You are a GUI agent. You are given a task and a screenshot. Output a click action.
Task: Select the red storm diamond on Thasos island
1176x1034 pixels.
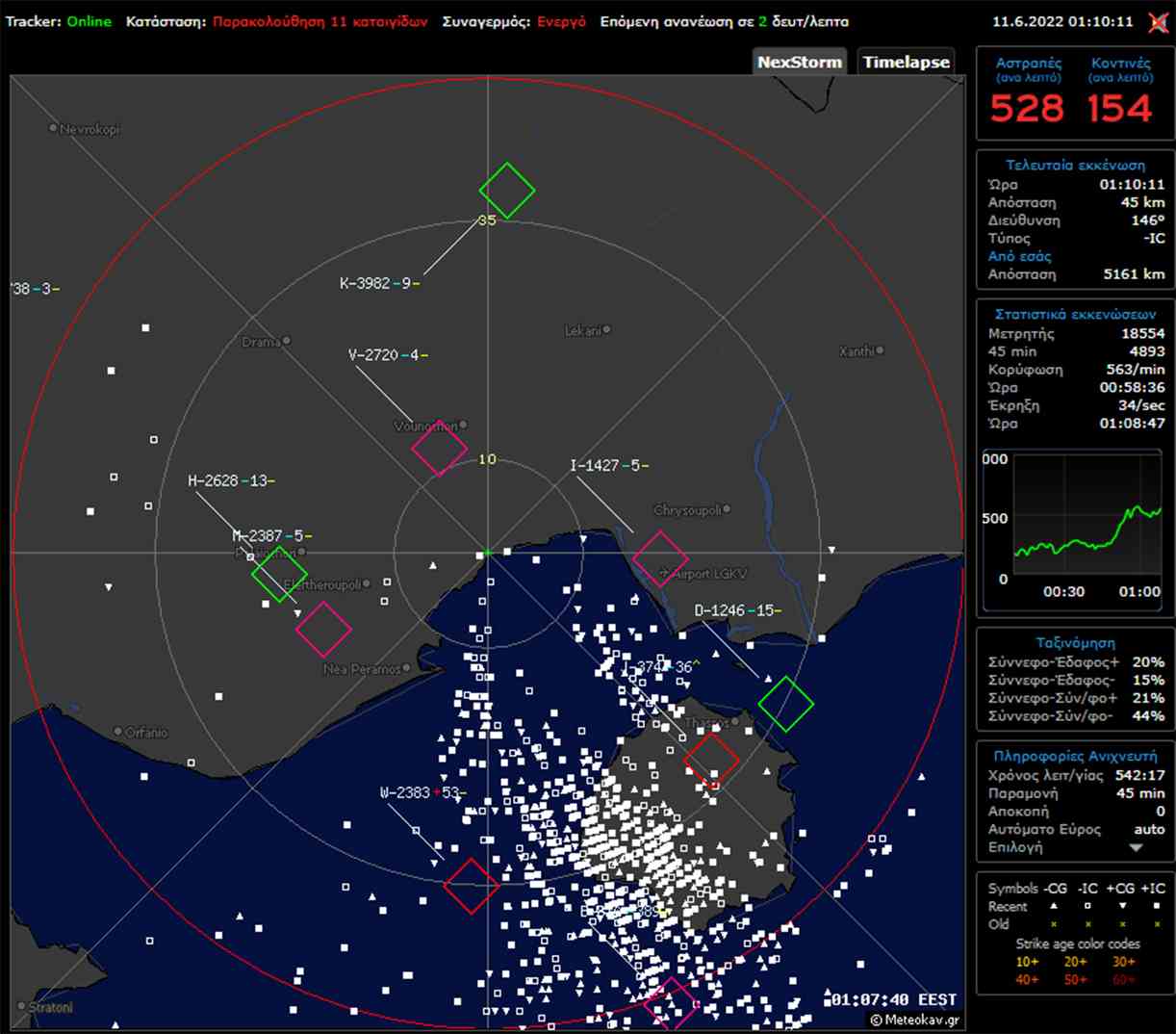click(711, 761)
